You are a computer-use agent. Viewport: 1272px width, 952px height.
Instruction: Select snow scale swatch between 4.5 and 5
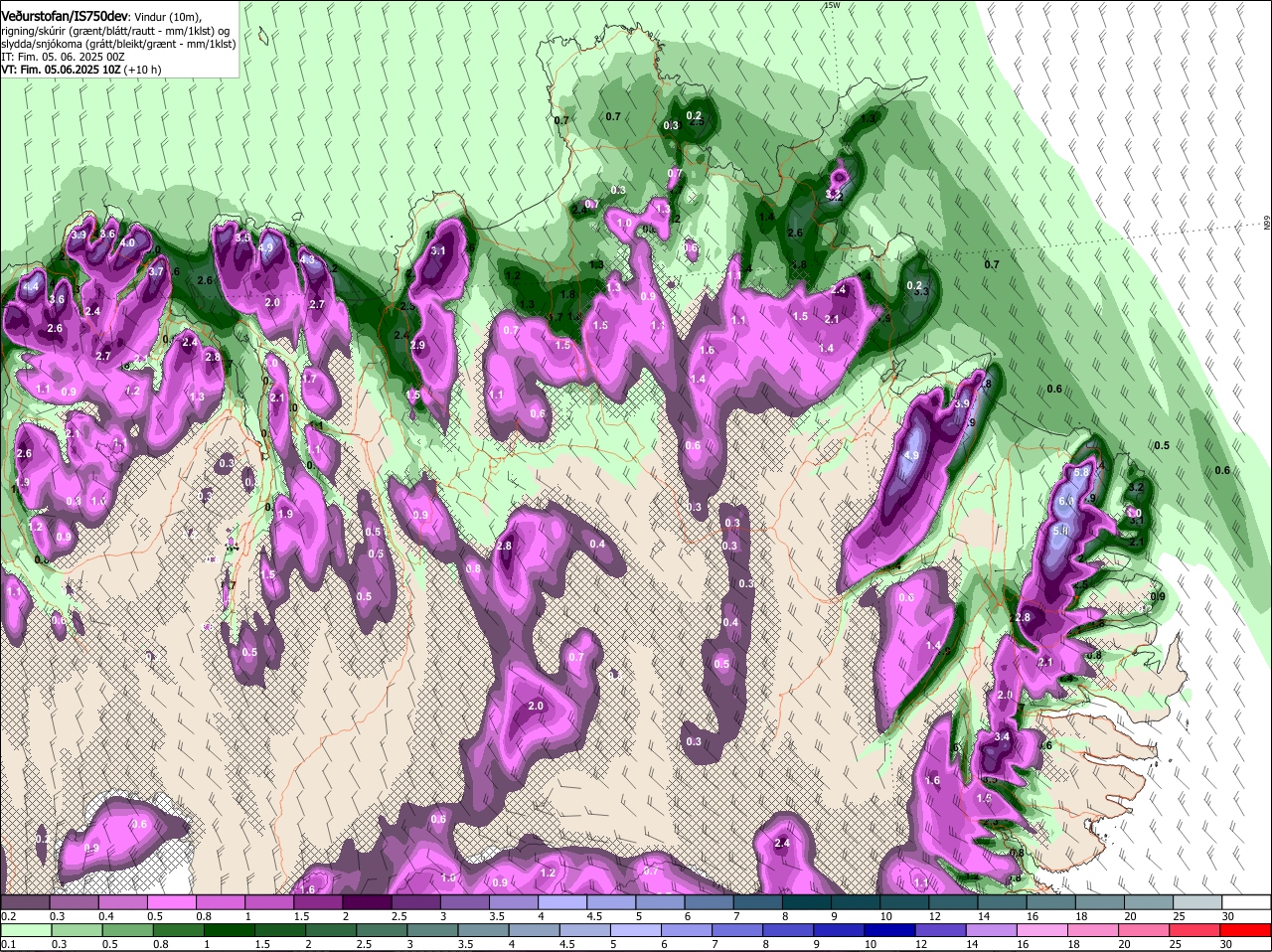pos(612,901)
